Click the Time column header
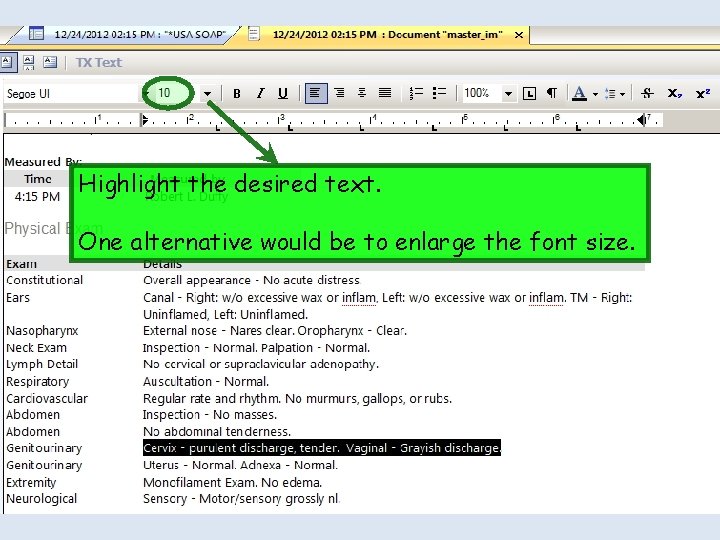720x540 pixels. pos(38,179)
